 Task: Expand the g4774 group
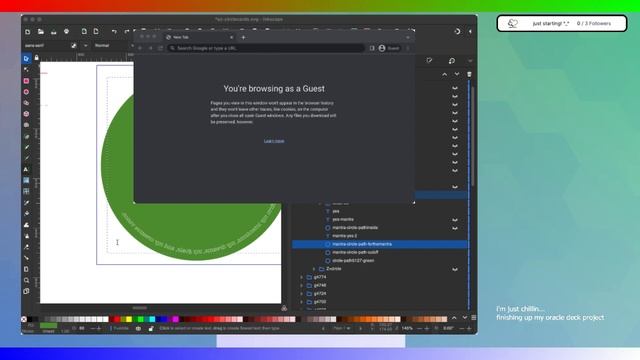tap(302, 277)
